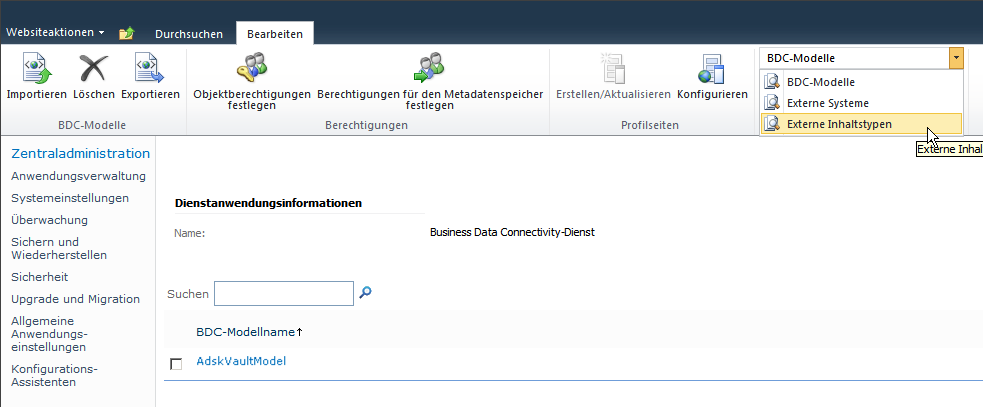Sort by BDC-Modellname column header
The image size is (983, 407).
(x=248, y=331)
